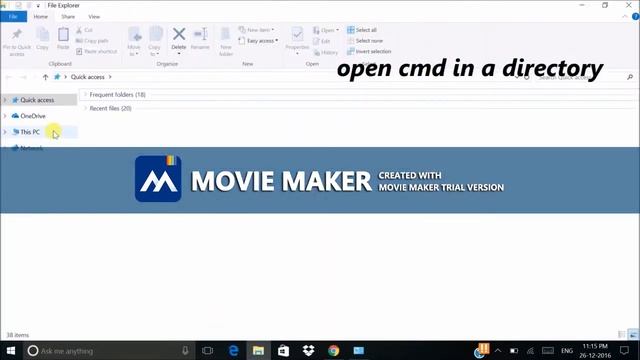Click the search magnifier icon

pos(630,77)
